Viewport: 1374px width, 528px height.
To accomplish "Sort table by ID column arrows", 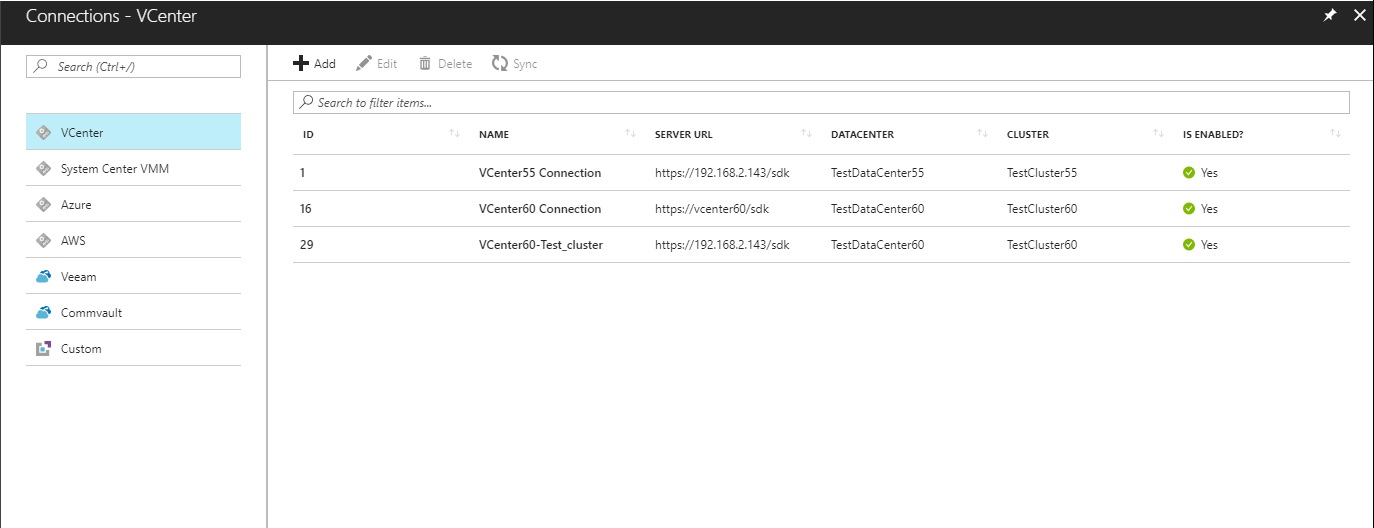I will click(x=455, y=134).
